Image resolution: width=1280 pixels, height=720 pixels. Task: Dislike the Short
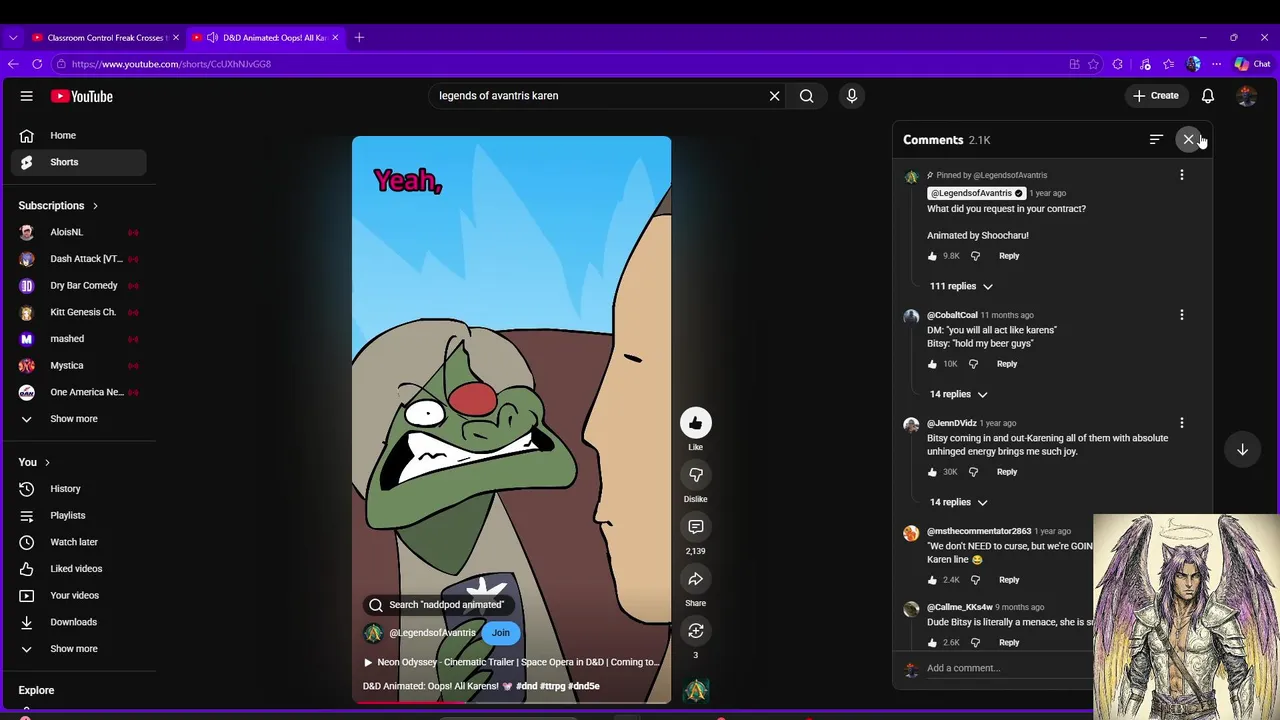click(696, 475)
